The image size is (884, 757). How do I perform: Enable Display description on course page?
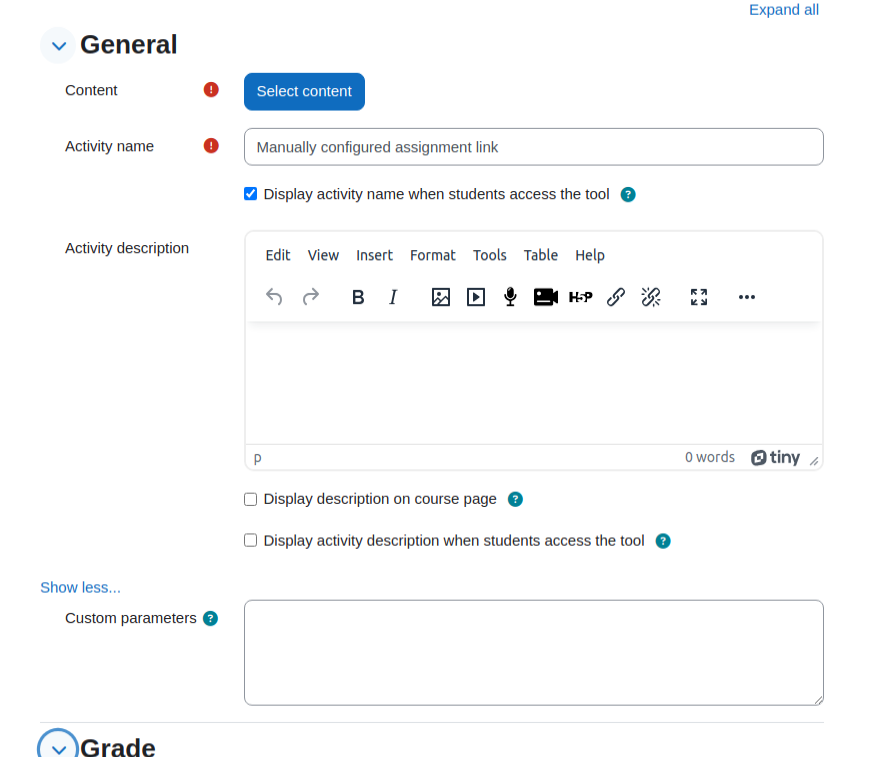pos(250,499)
